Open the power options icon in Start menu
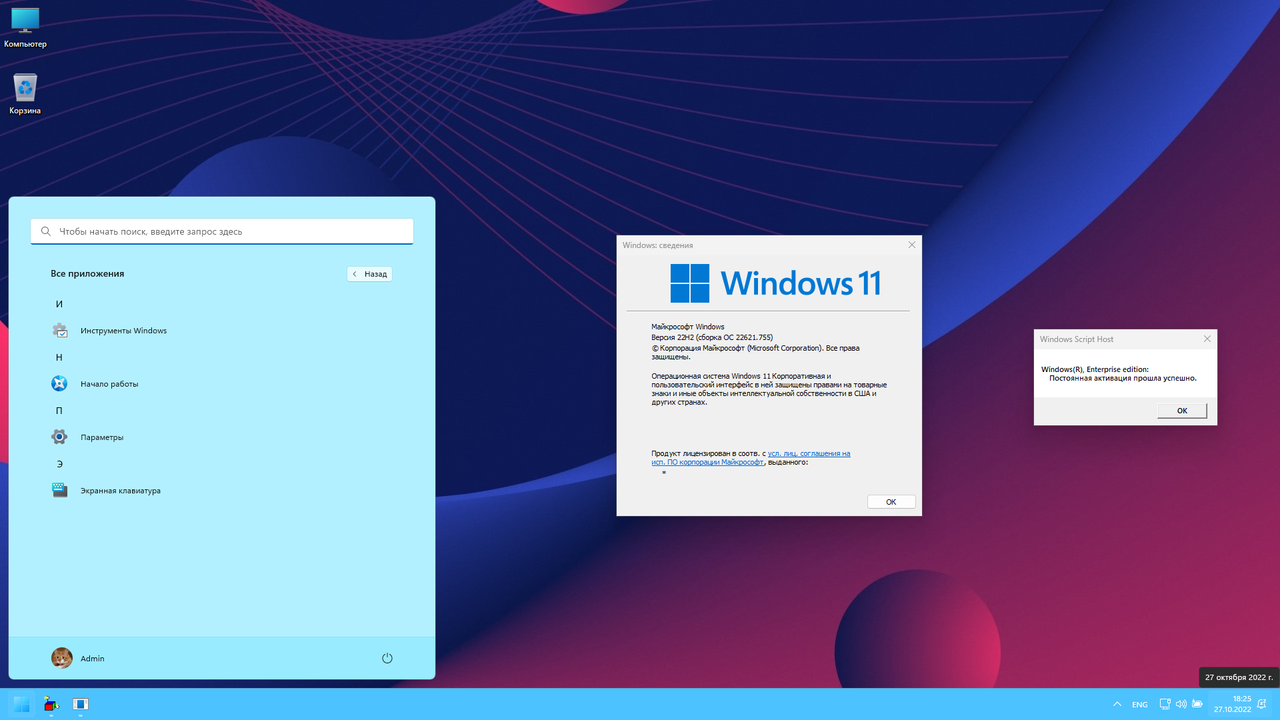 click(x=387, y=658)
